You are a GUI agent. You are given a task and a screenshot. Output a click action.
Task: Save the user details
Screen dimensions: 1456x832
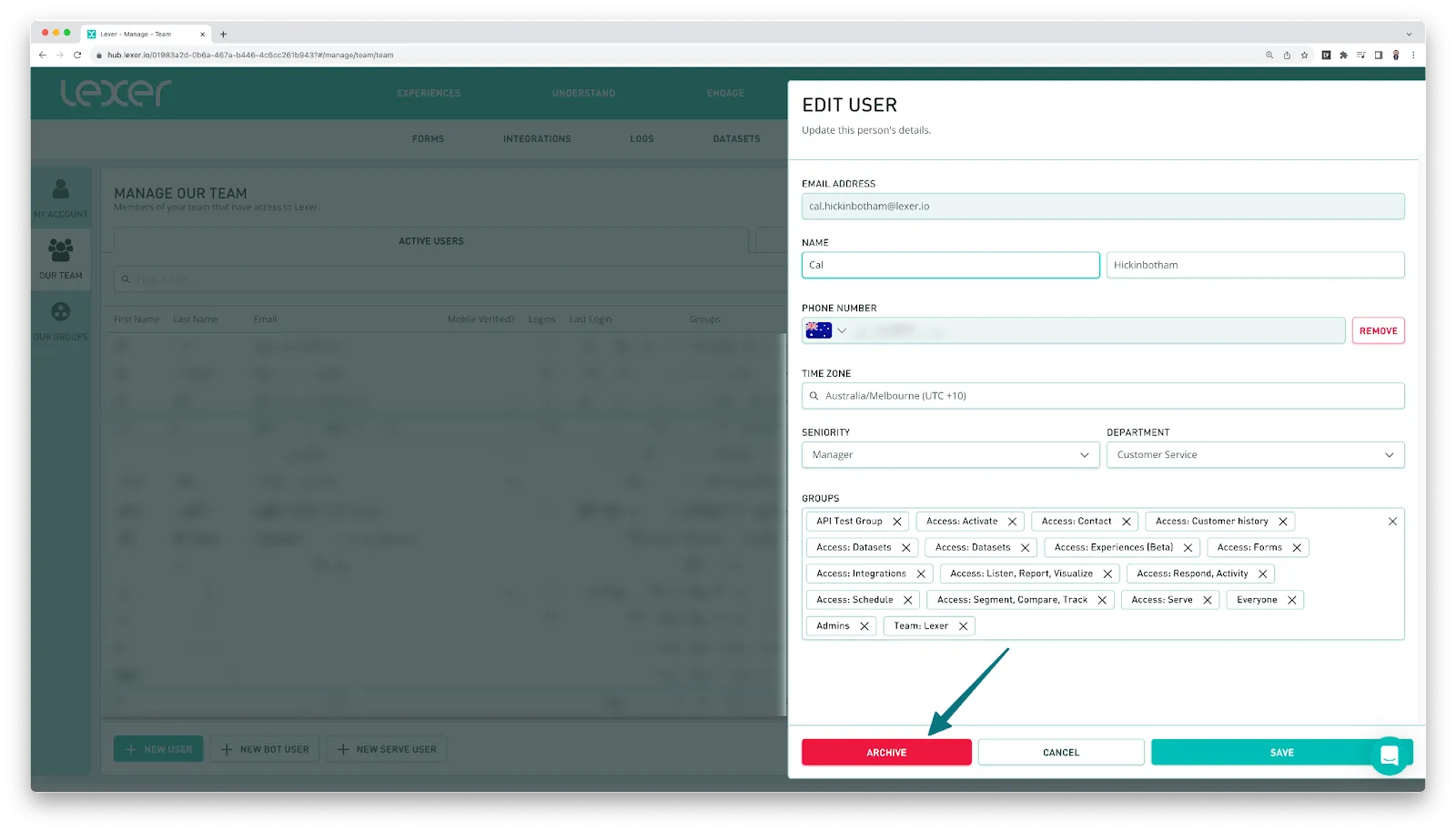click(1281, 753)
